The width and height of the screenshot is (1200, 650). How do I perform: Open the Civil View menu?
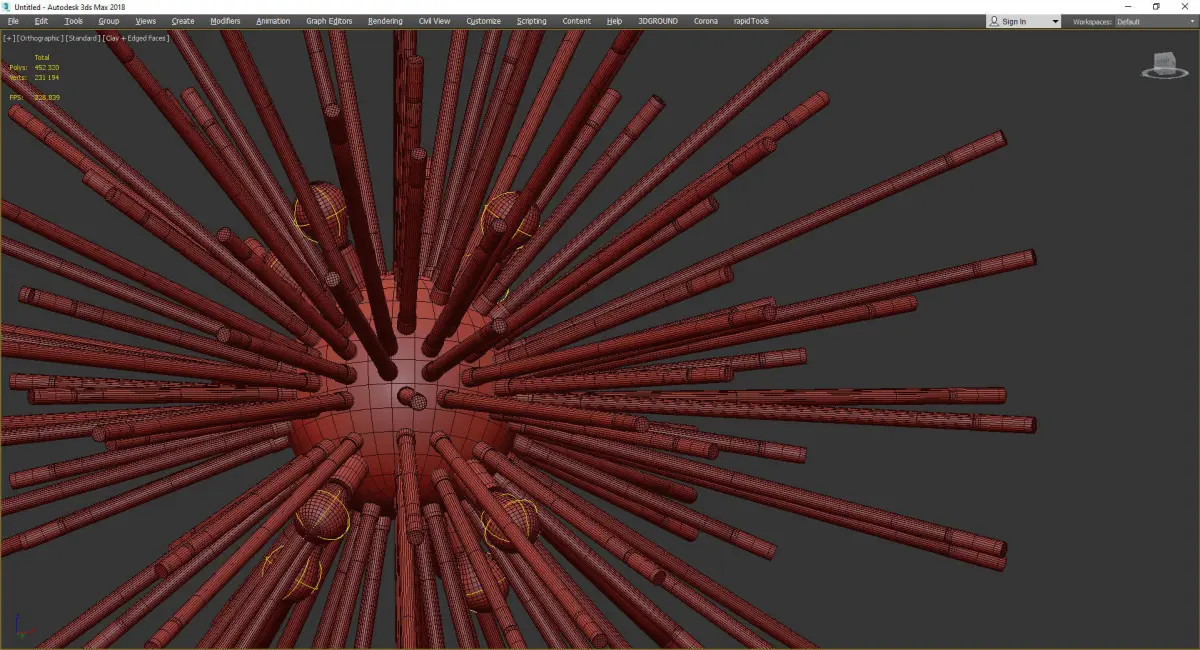[x=434, y=21]
